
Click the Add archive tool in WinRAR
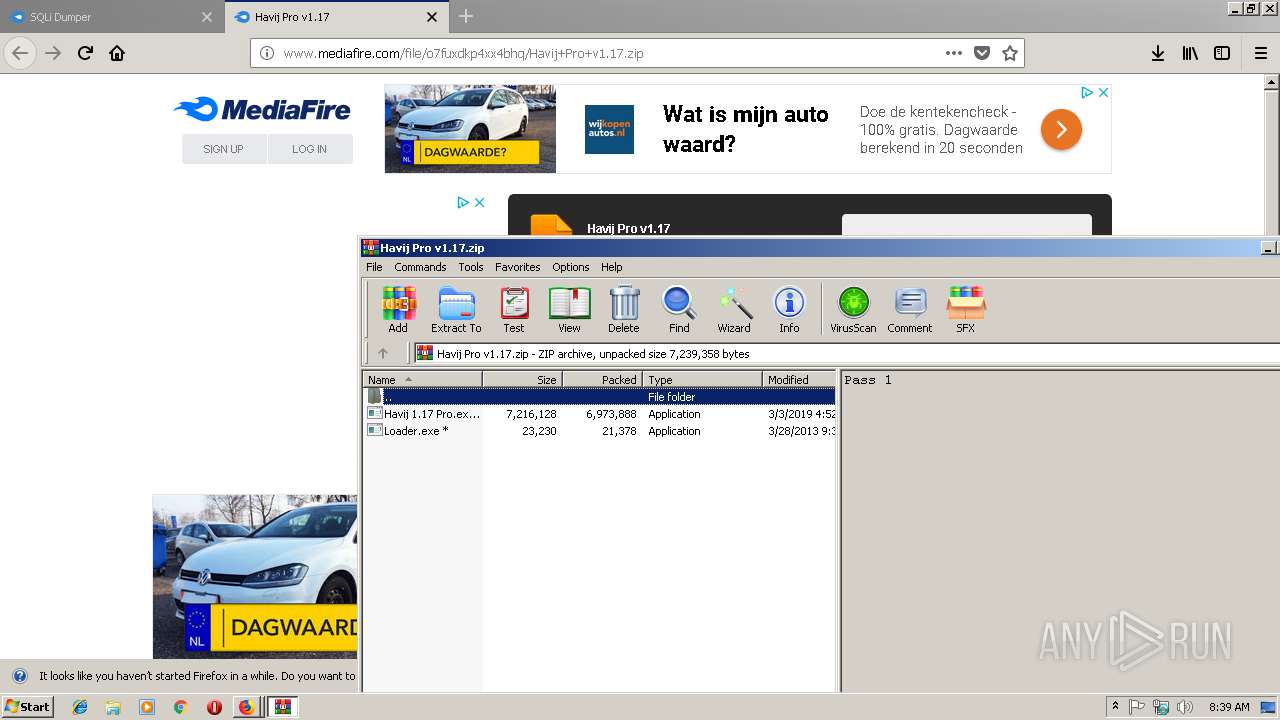[x=398, y=309]
